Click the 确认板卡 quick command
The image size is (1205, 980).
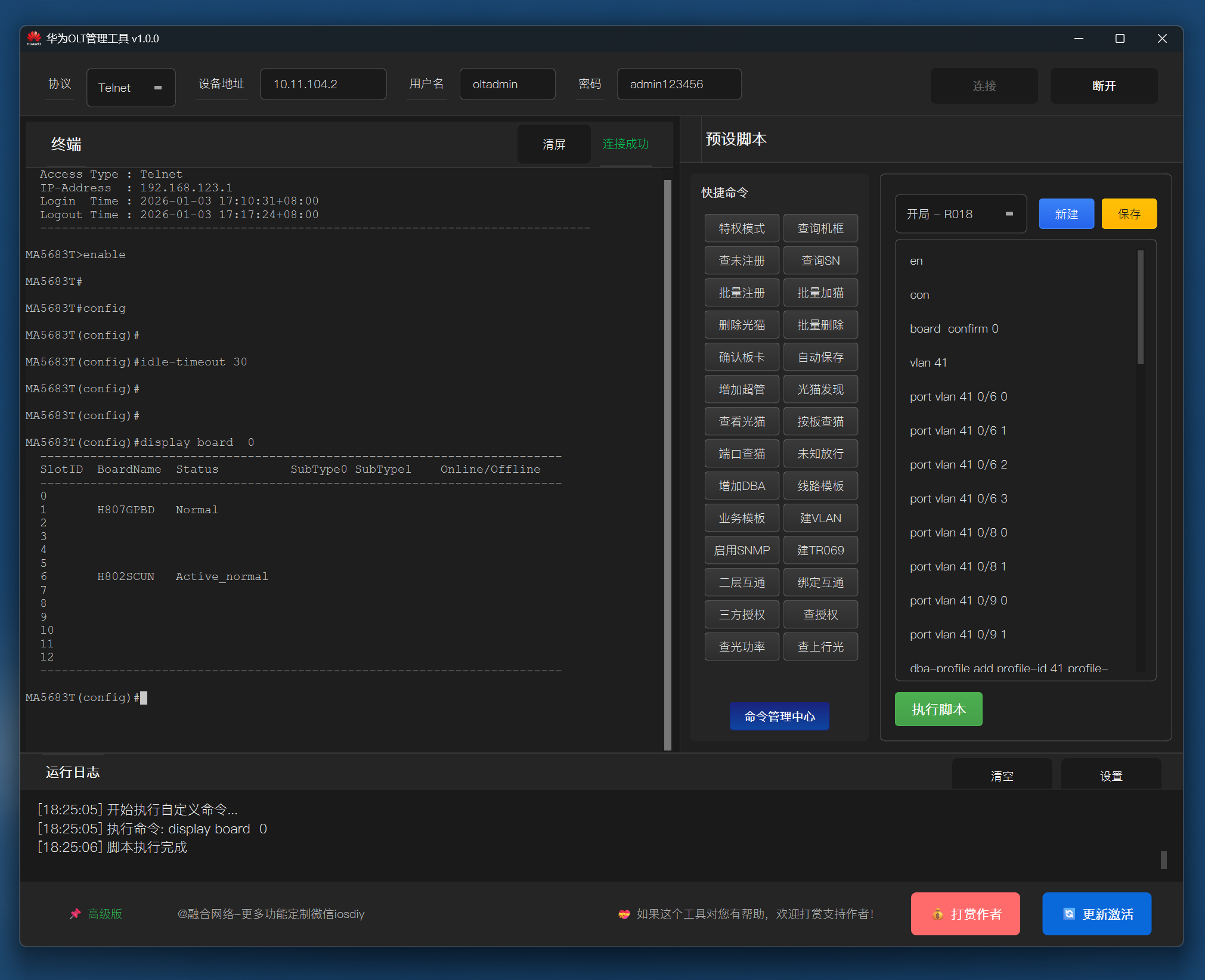(742, 357)
